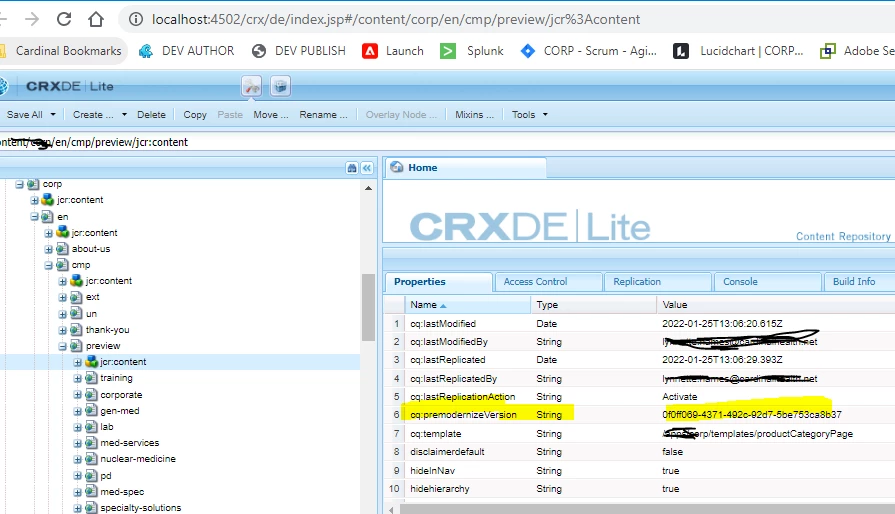Collapse the tree navigation panel
The height and width of the screenshot is (514, 895).
pyautogui.click(x=367, y=168)
